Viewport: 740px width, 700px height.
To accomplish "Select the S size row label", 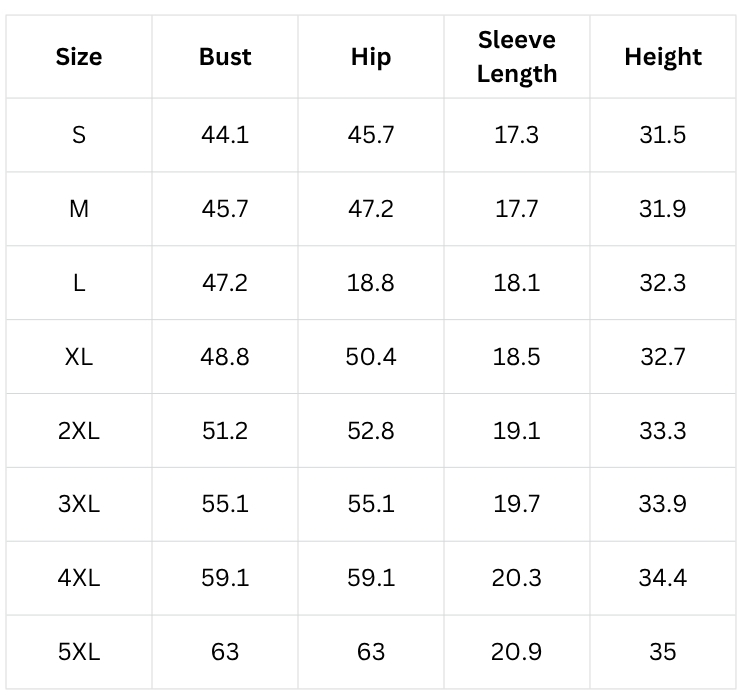I will (x=79, y=135).
